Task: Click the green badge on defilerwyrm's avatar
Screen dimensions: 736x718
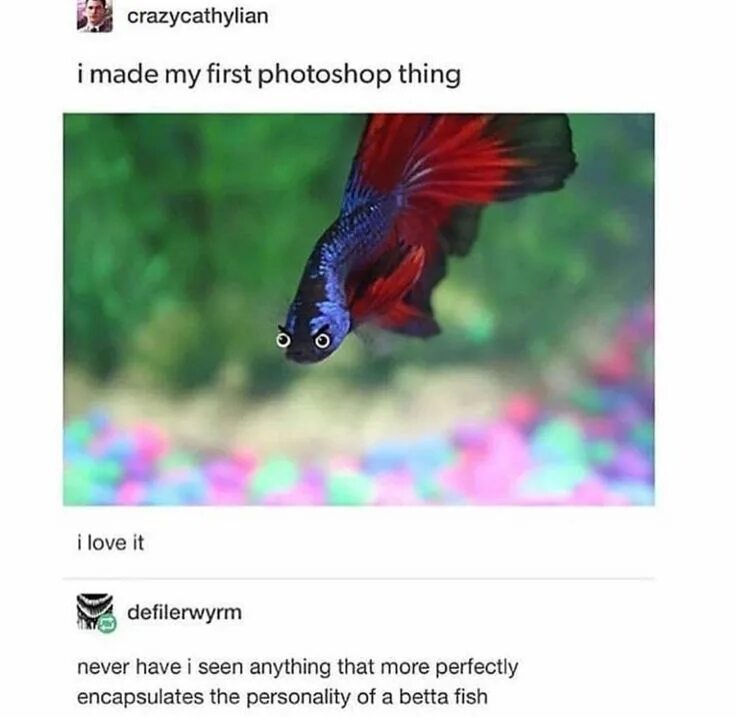Action: pyautogui.click(x=107, y=624)
